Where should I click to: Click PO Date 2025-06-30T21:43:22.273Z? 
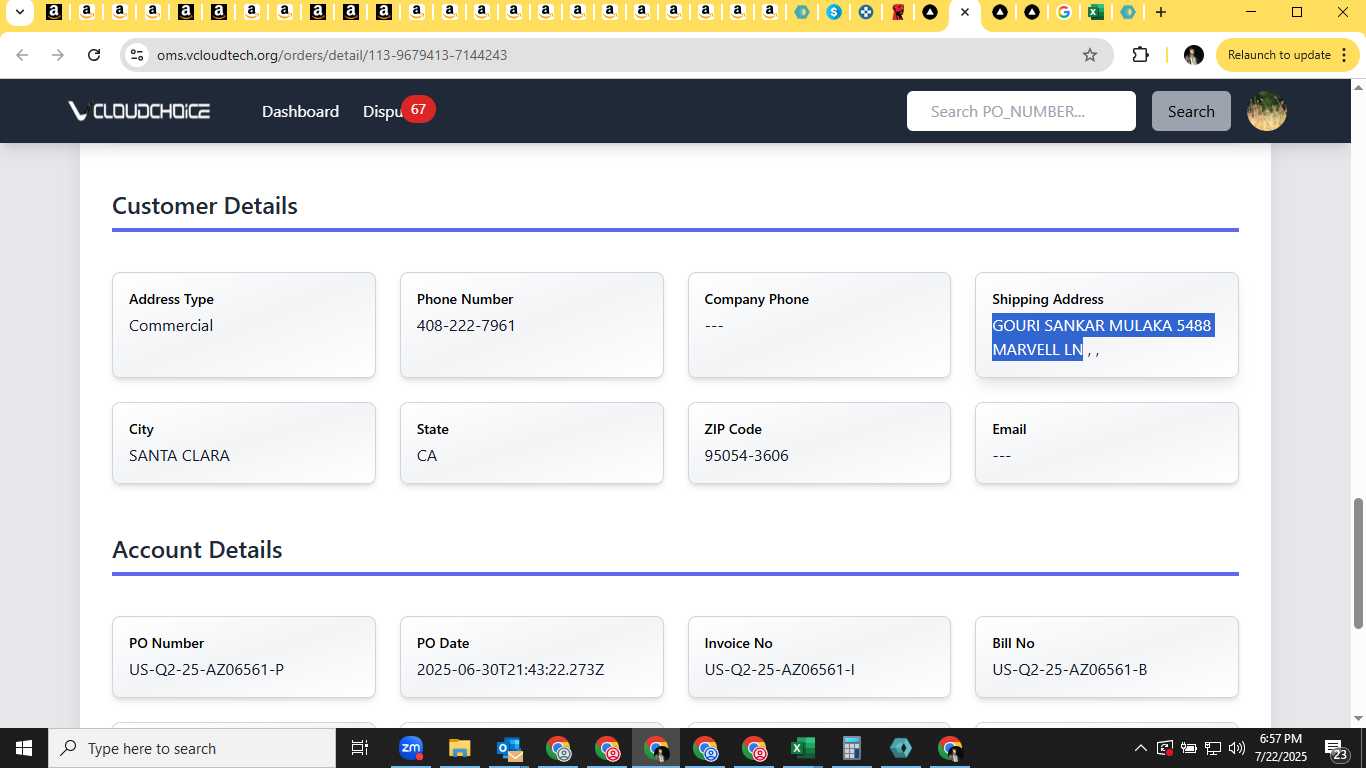(510, 669)
